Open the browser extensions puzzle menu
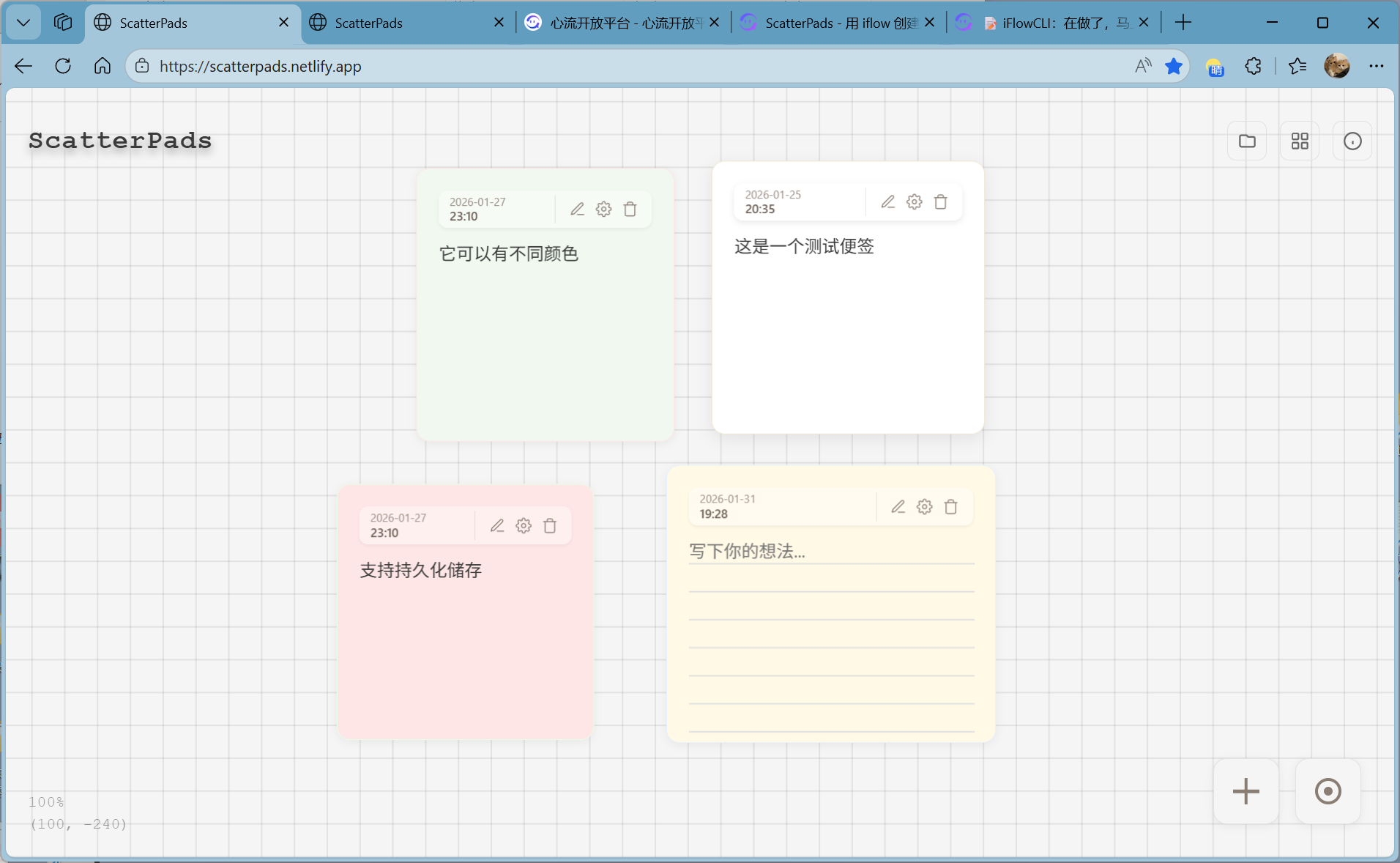1400x863 pixels. [x=1253, y=67]
